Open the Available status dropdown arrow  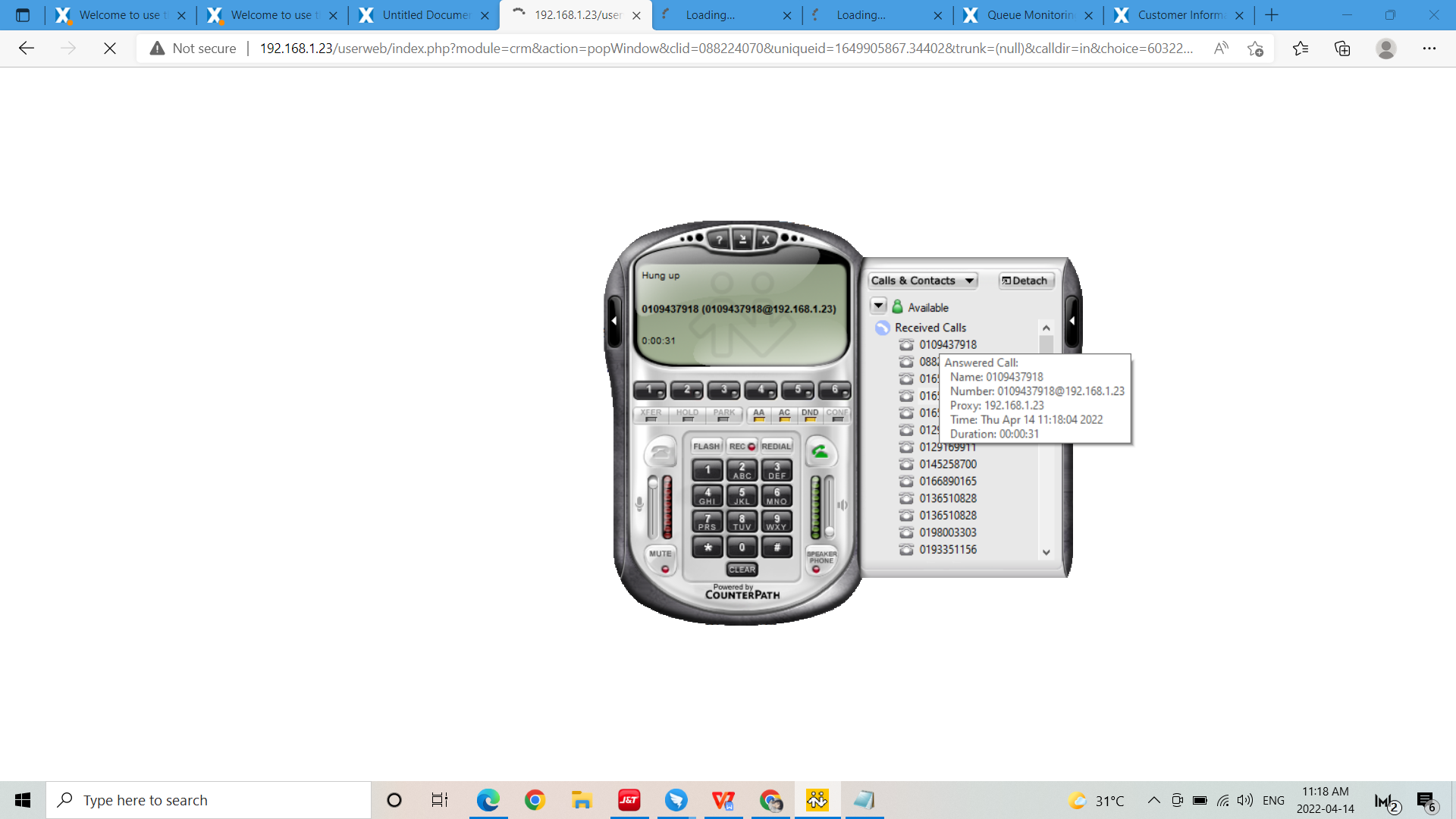(878, 306)
